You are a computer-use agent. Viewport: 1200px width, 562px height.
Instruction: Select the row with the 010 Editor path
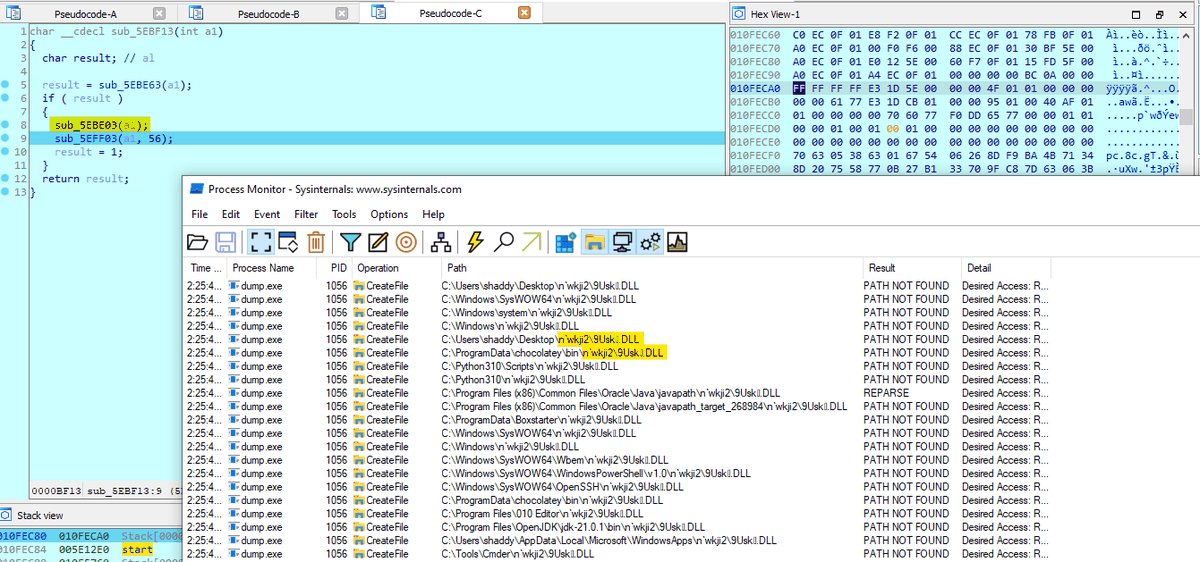pyautogui.click(x=618, y=514)
